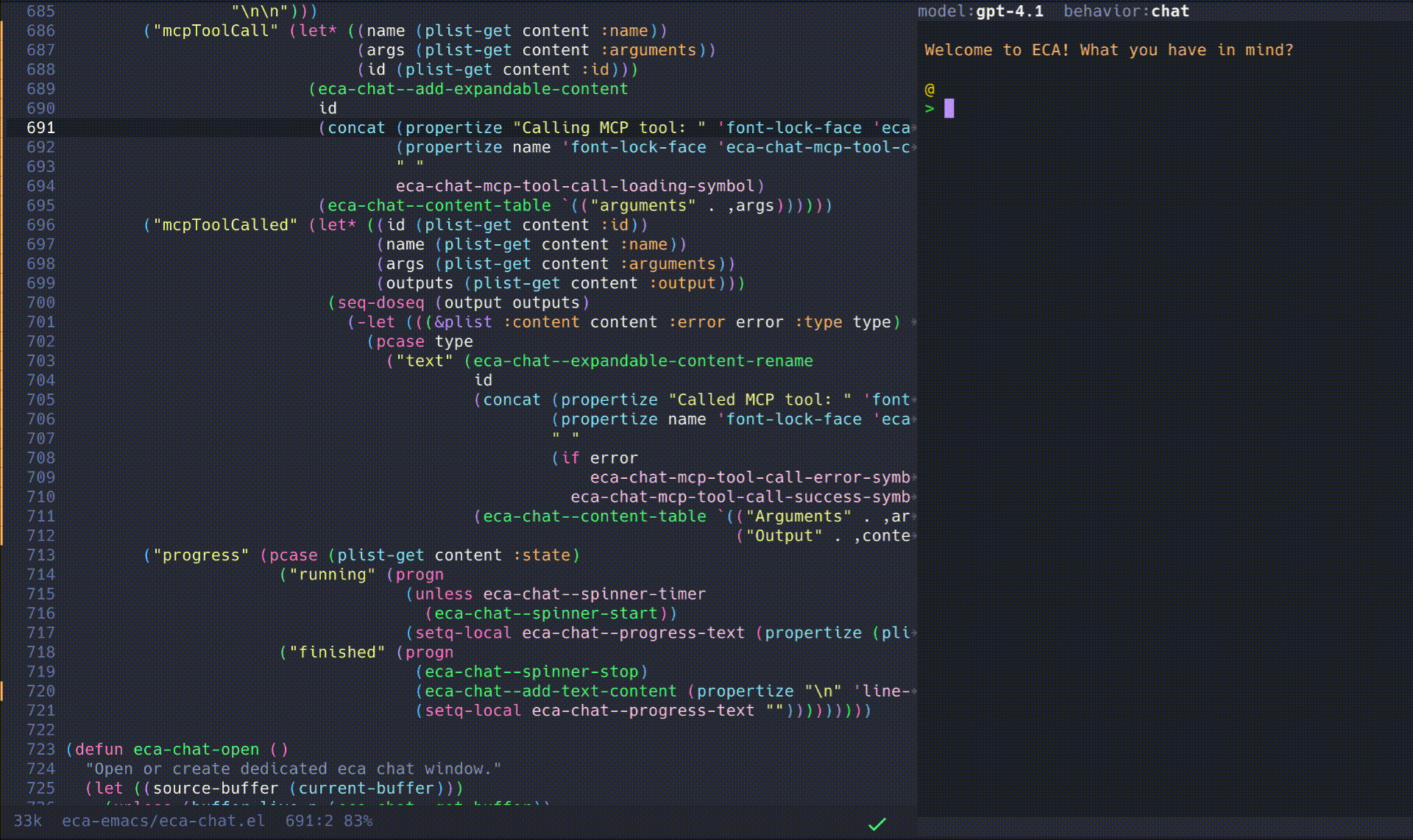Click eca-chat--spinner-stop on line 719
Screen dimensions: 1413x840
pyautogui.click(x=531, y=672)
